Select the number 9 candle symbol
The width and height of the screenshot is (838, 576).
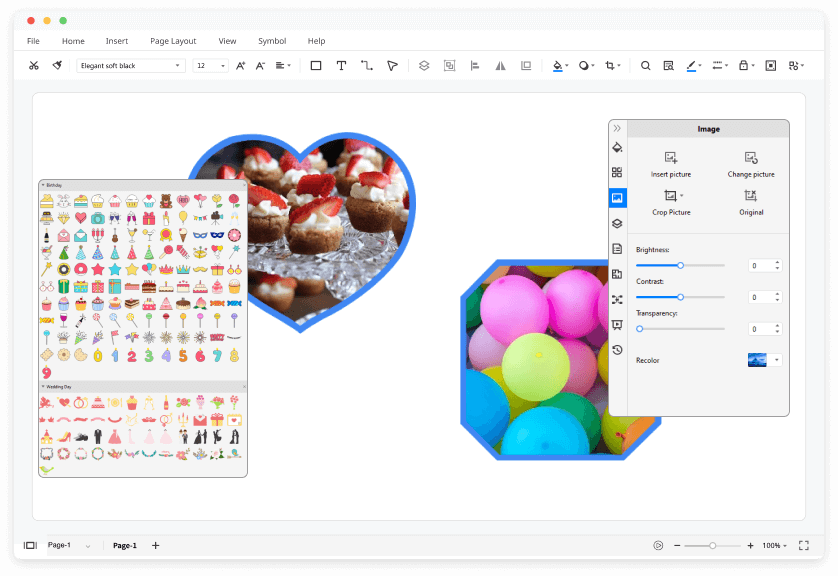(x=46, y=372)
